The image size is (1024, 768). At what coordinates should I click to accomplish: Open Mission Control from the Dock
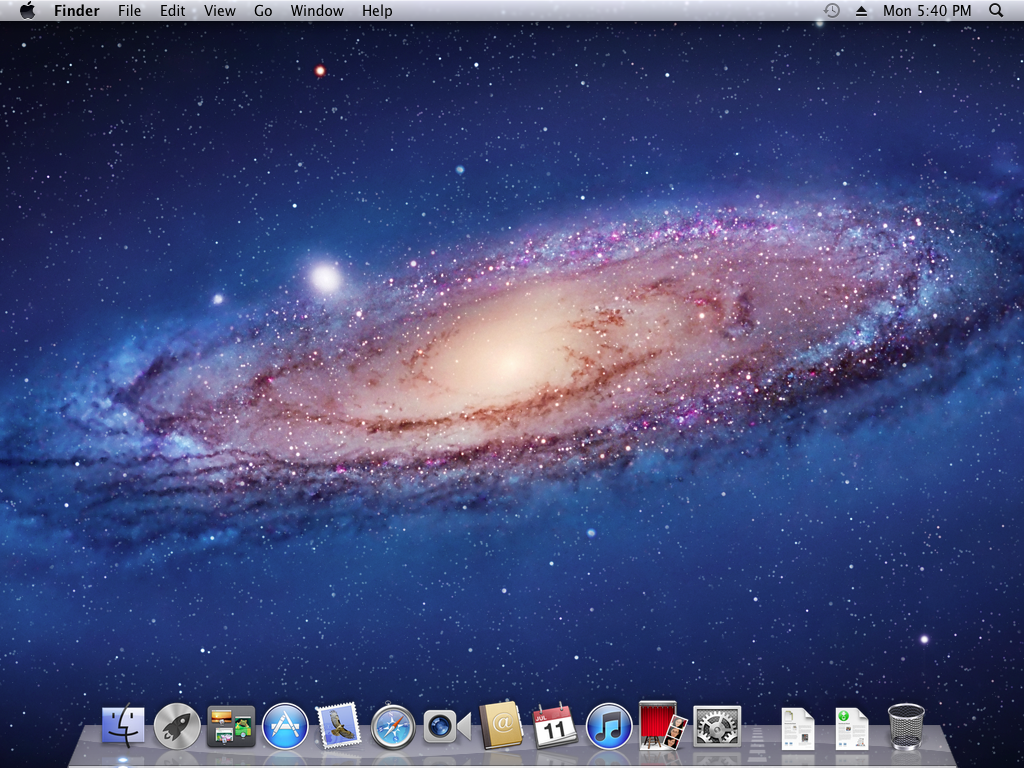(230, 725)
